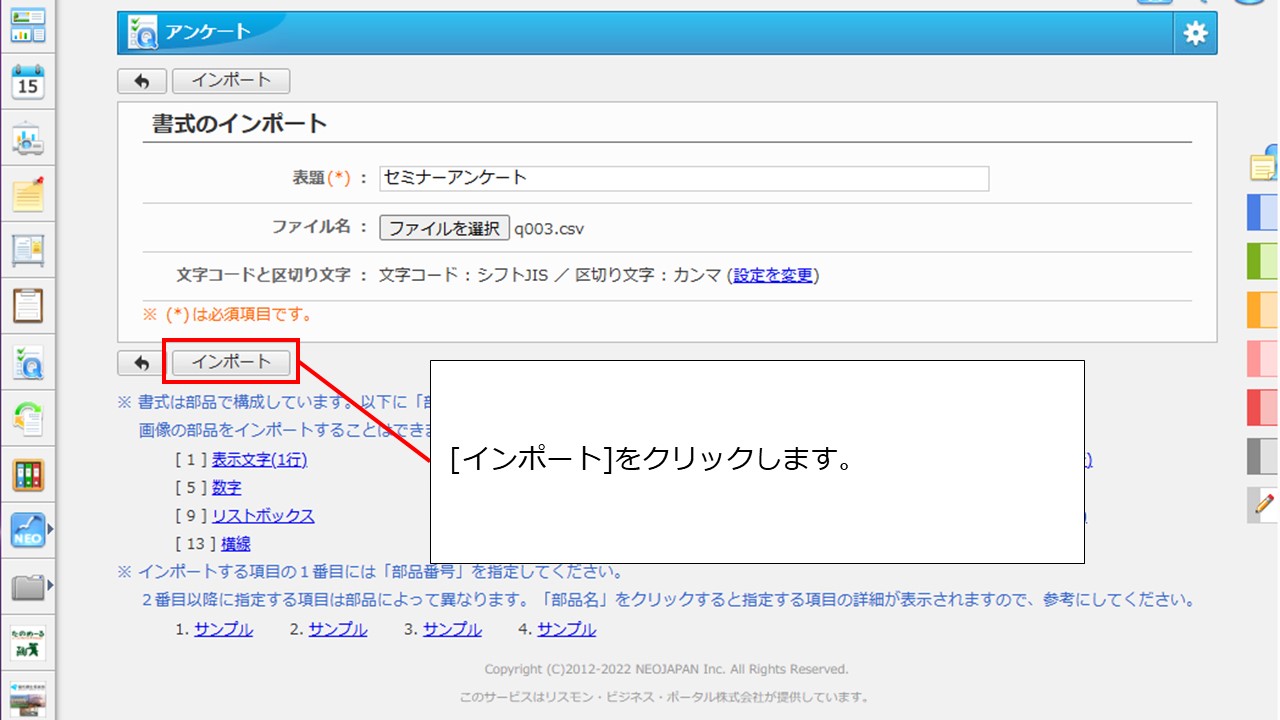Open the 設定を変更 link
This screenshot has height=720, width=1280.
[x=773, y=276]
